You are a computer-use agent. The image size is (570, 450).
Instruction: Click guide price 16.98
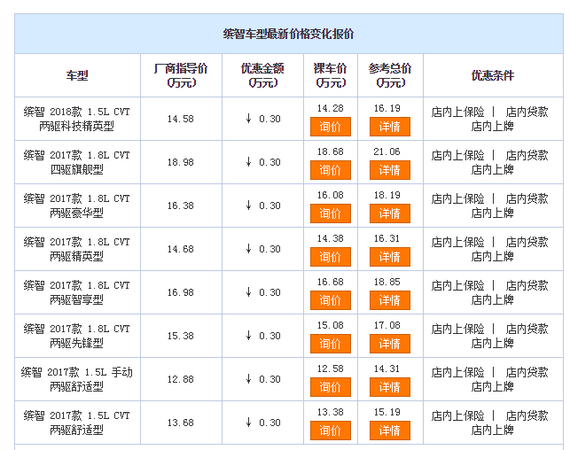[x=181, y=293]
